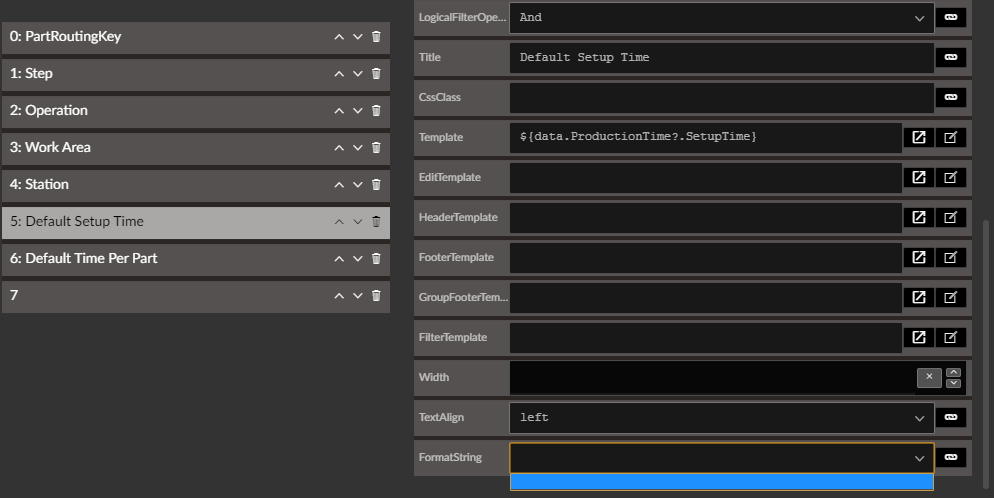The width and height of the screenshot is (994, 498).
Task: Select the Station column item
Action: point(196,185)
